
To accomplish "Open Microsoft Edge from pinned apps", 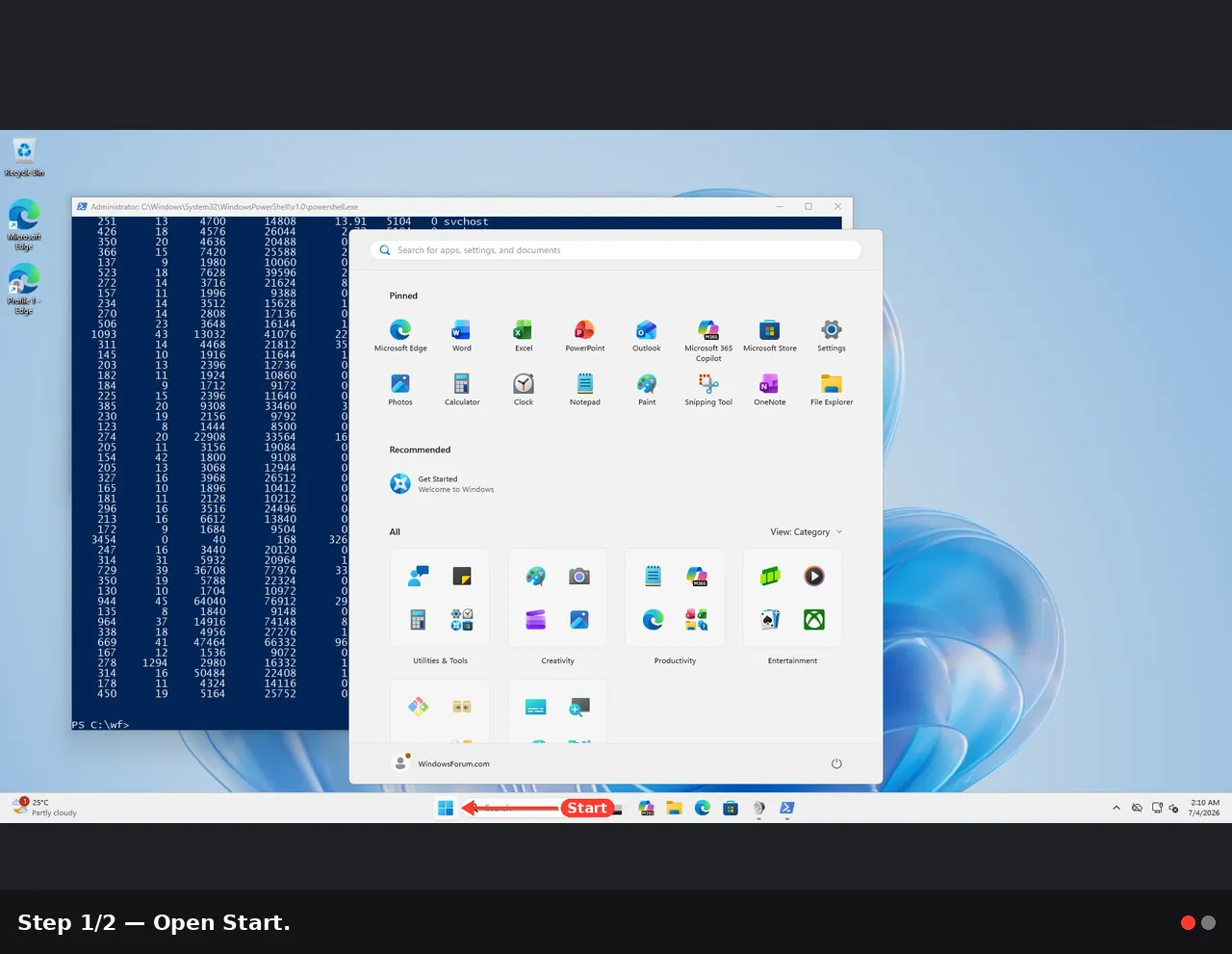I will tap(400, 336).
